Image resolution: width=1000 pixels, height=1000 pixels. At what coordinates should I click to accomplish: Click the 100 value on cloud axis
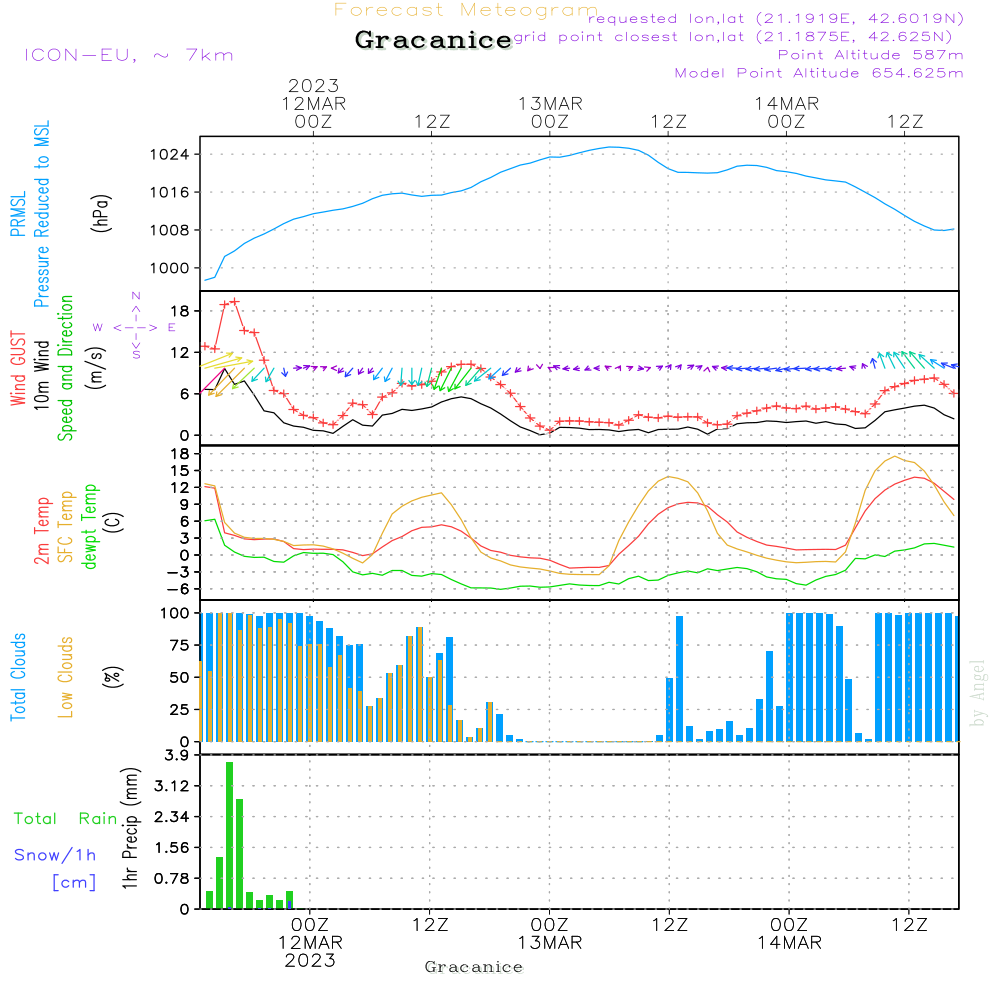(x=175, y=613)
